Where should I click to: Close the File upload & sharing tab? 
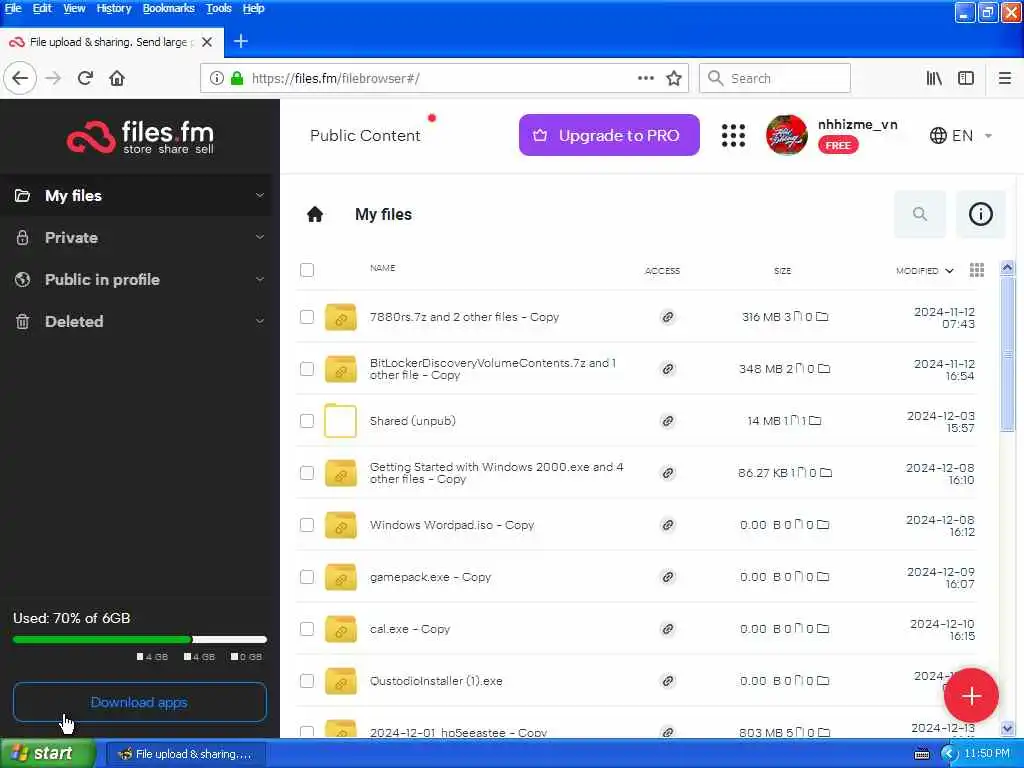(207, 42)
